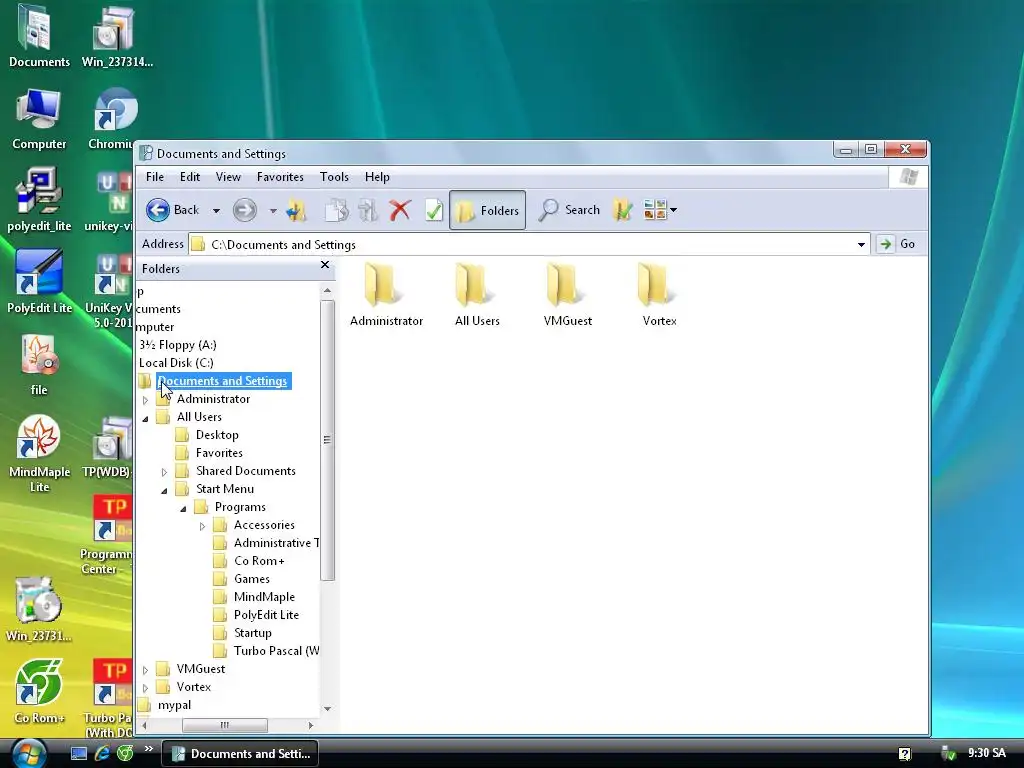Expand the Administrator tree node
Screen dimensions: 1024x768
(x=146, y=400)
